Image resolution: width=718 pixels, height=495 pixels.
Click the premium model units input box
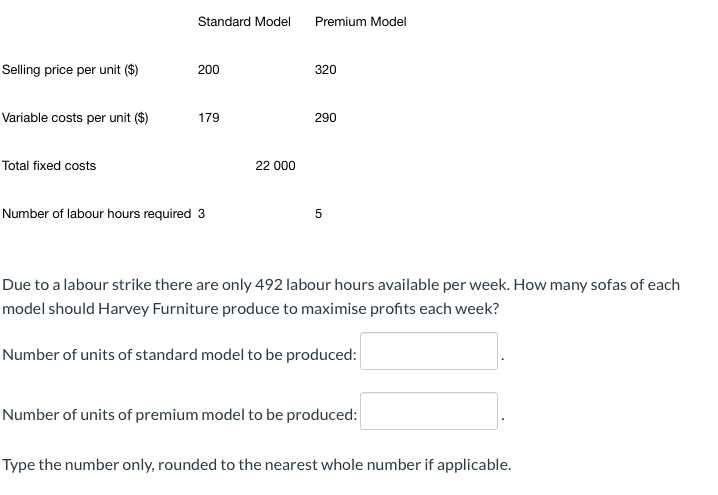429,411
